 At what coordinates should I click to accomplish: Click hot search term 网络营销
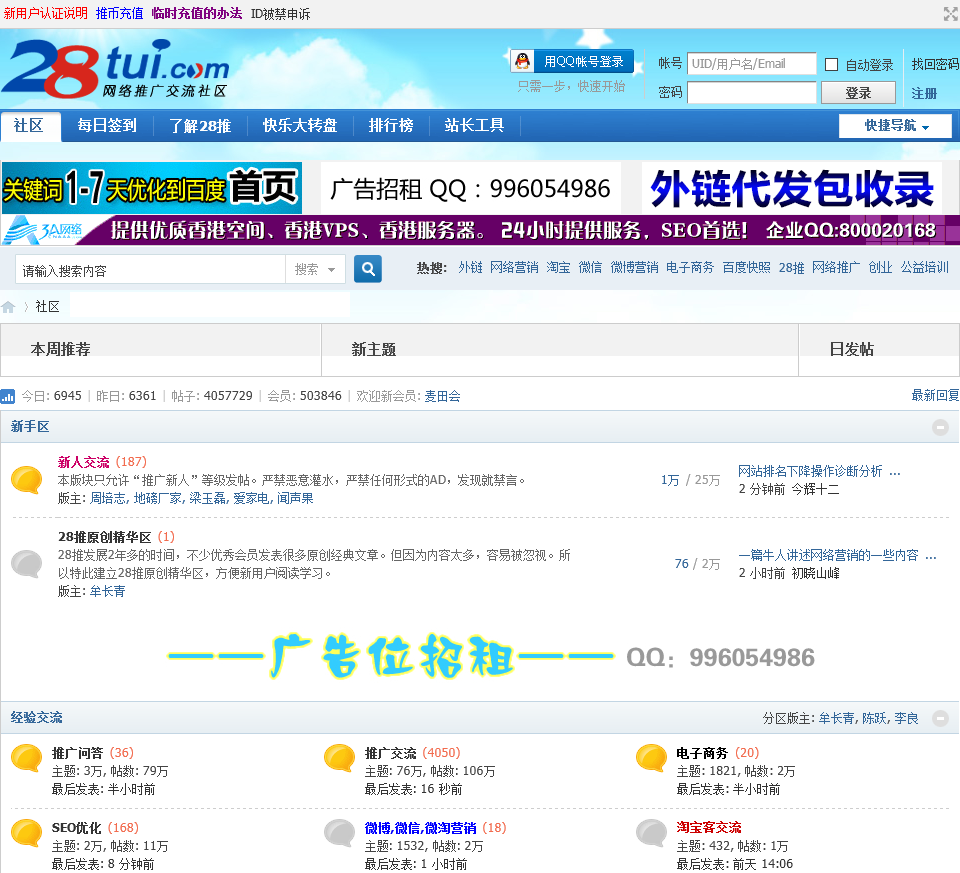point(514,268)
